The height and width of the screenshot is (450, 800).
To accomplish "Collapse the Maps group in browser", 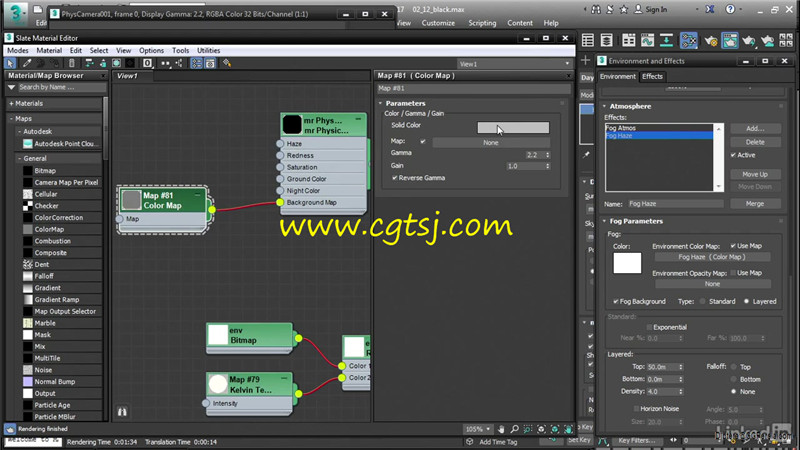I will [x=12, y=118].
